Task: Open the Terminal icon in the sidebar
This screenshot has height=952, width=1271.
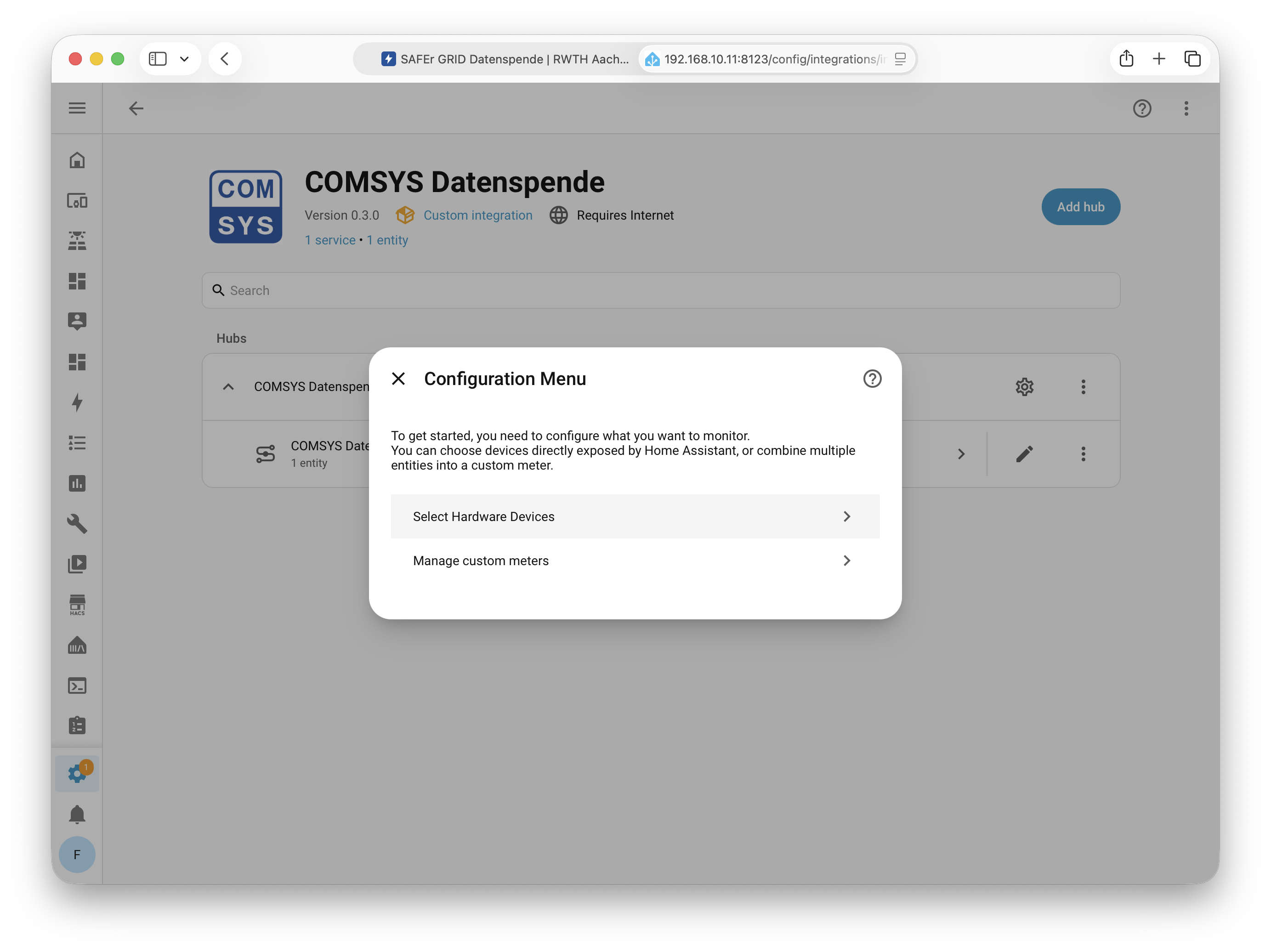Action: click(x=77, y=686)
